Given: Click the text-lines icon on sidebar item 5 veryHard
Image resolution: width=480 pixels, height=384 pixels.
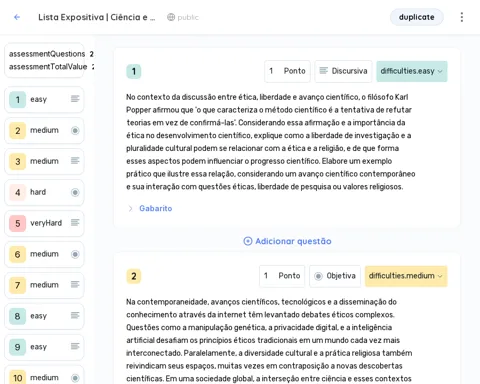Looking at the screenshot, I should pos(75,223).
